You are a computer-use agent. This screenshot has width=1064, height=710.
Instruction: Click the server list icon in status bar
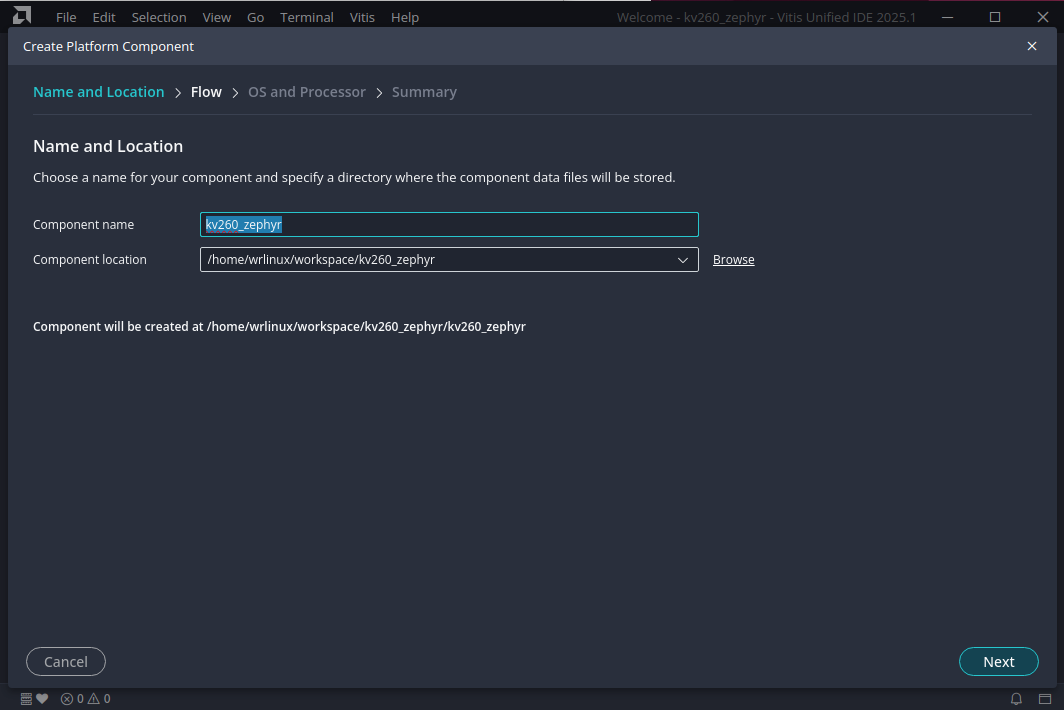coord(27,699)
